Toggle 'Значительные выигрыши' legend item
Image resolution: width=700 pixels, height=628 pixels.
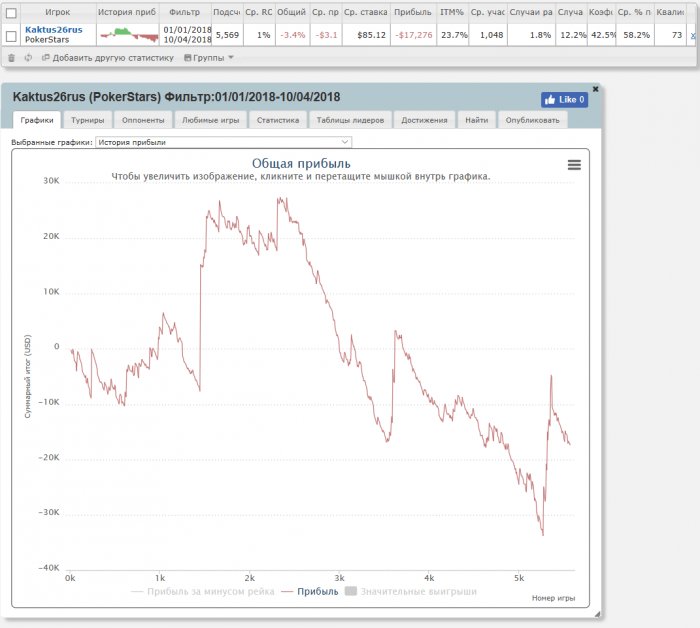[410, 591]
